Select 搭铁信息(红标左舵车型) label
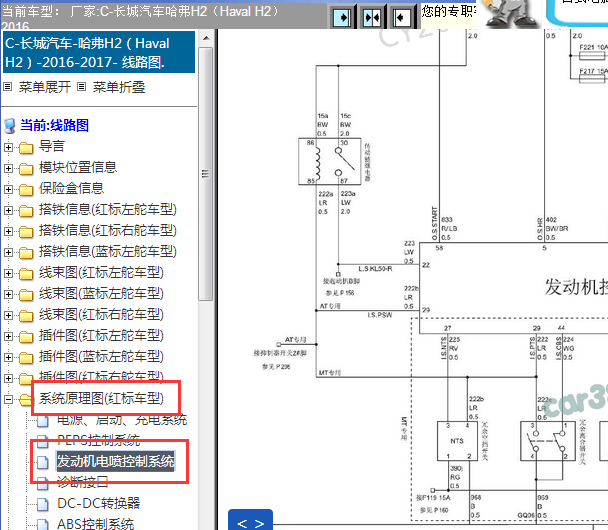This screenshot has width=608, height=530. [x=108, y=209]
